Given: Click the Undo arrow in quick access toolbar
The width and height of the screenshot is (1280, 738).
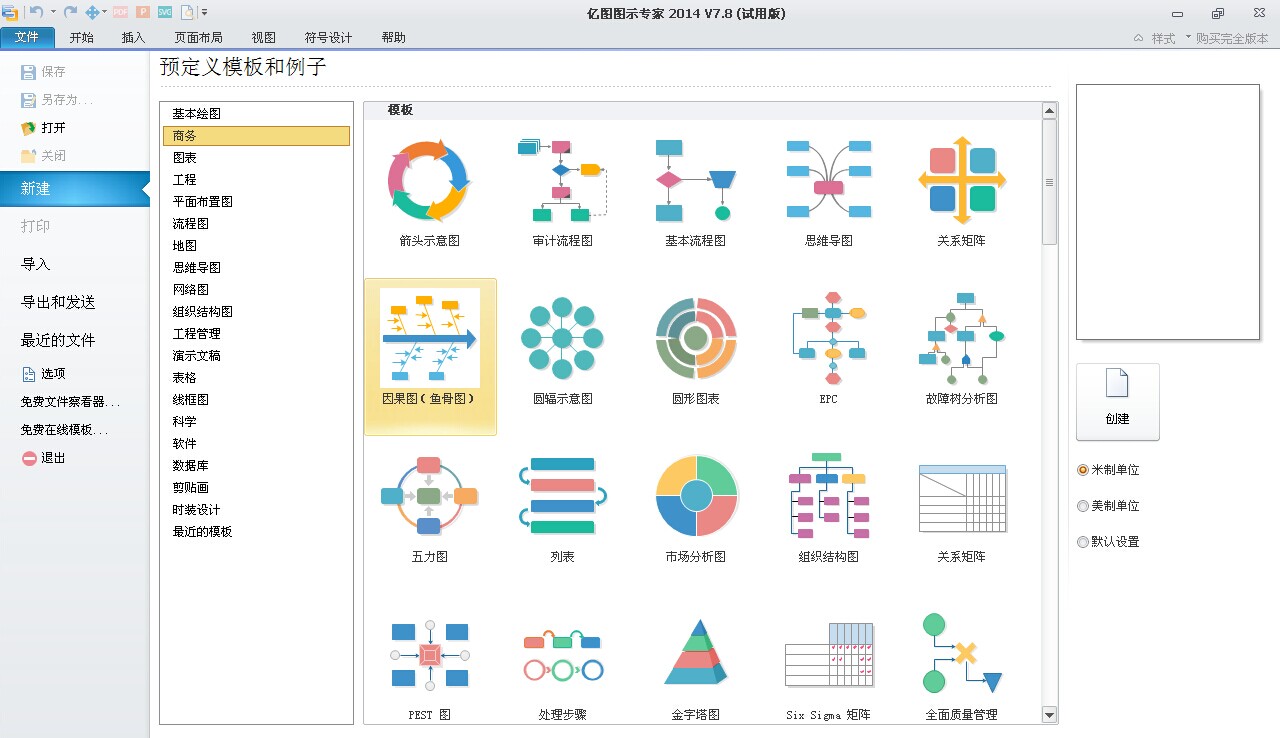Looking at the screenshot, I should click(x=36, y=12).
